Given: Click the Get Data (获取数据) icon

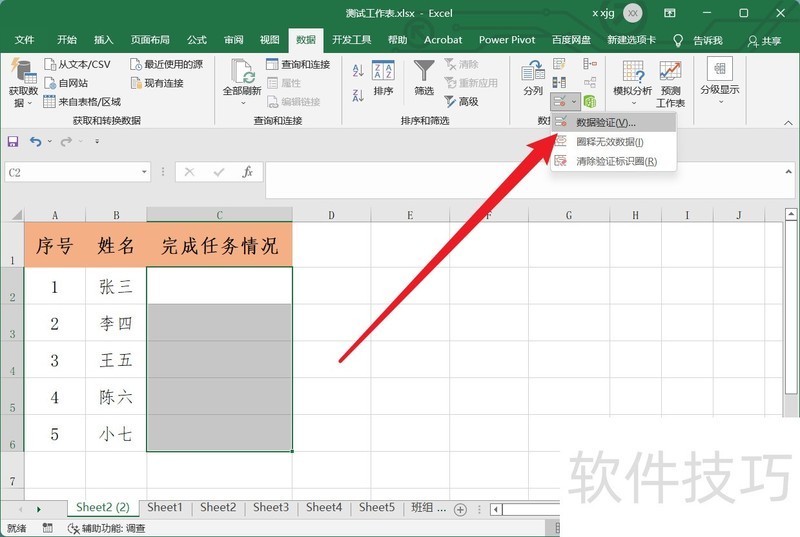Looking at the screenshot, I should pyautogui.click(x=23, y=71).
